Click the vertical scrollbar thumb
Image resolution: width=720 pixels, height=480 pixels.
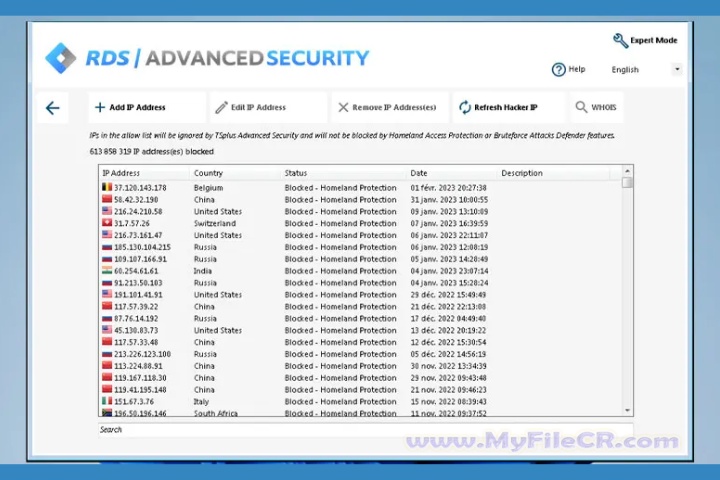coord(627,183)
